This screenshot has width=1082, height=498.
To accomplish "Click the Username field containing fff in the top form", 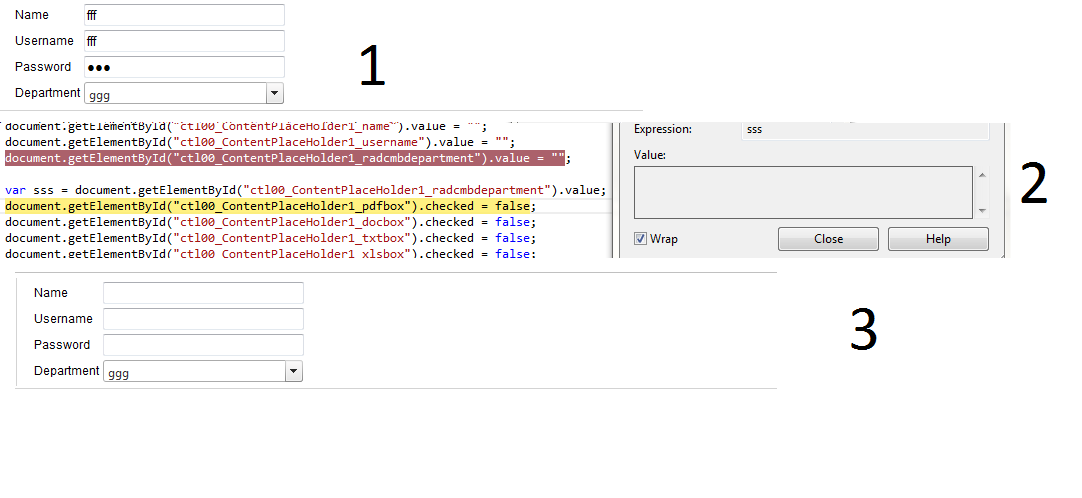I will [x=184, y=41].
